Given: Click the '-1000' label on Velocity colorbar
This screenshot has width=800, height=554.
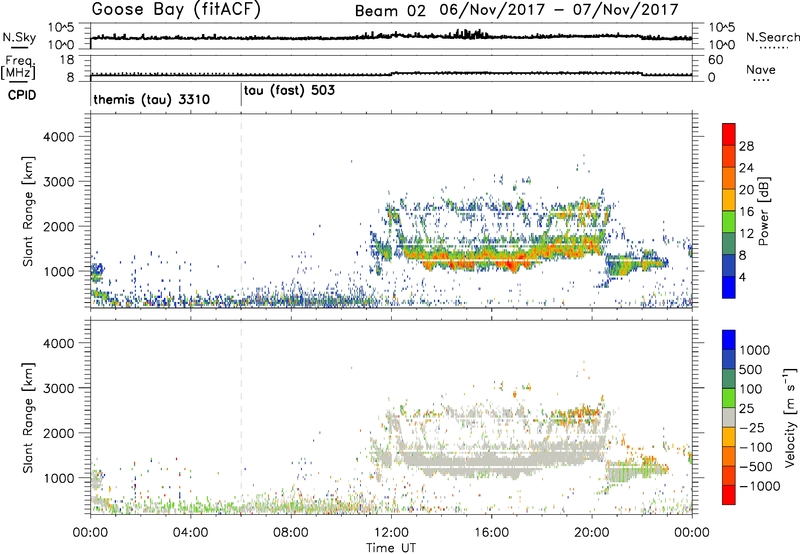Looking at the screenshot, I should tap(760, 486).
